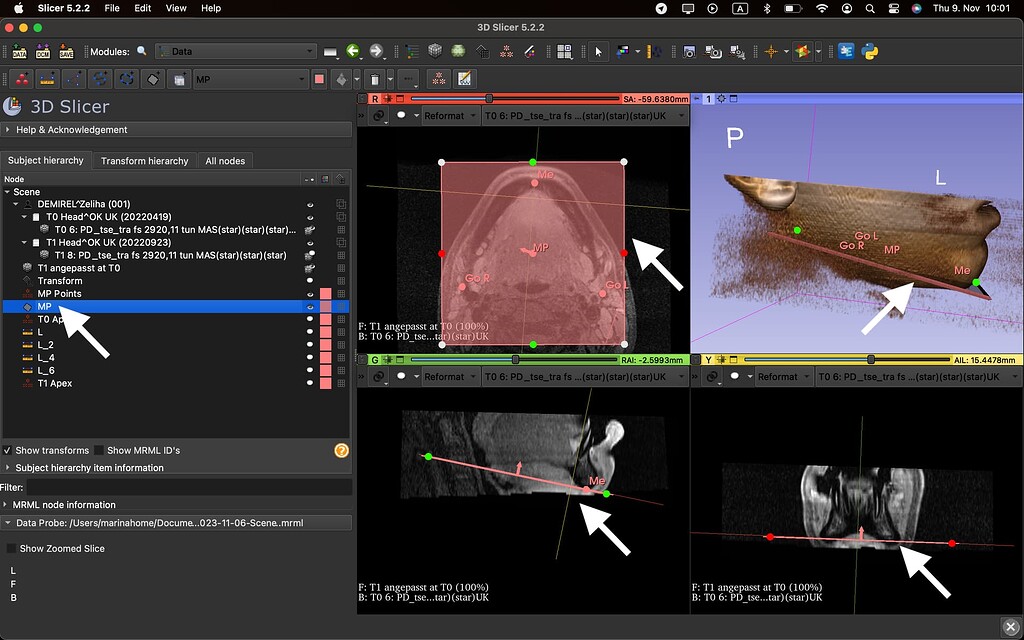The height and width of the screenshot is (640, 1024).
Task: Click the delete control point trash icon
Action: click(x=374, y=79)
